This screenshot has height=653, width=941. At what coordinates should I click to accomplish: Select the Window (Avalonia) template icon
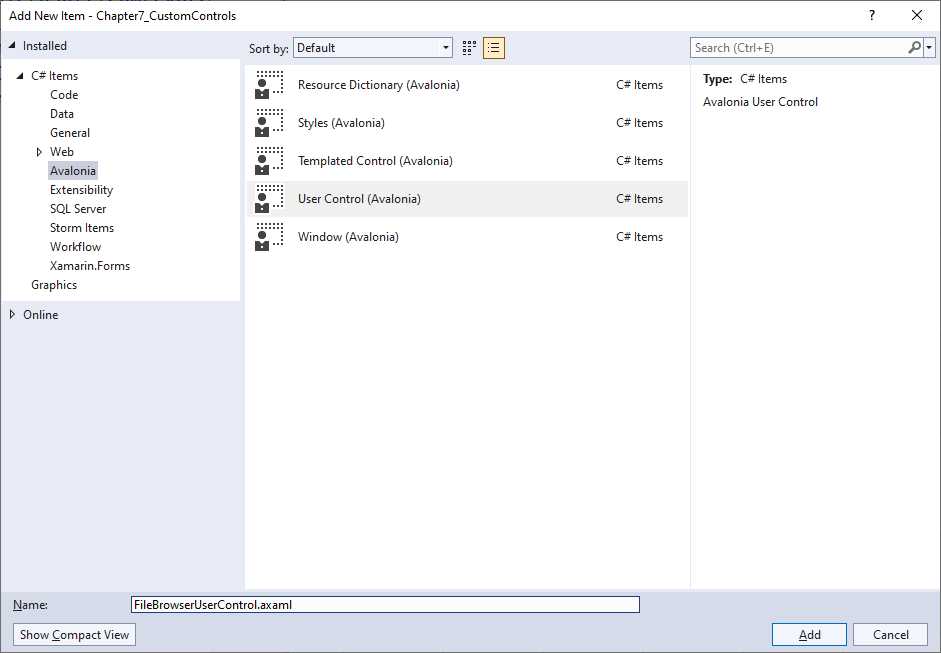pyautogui.click(x=270, y=236)
